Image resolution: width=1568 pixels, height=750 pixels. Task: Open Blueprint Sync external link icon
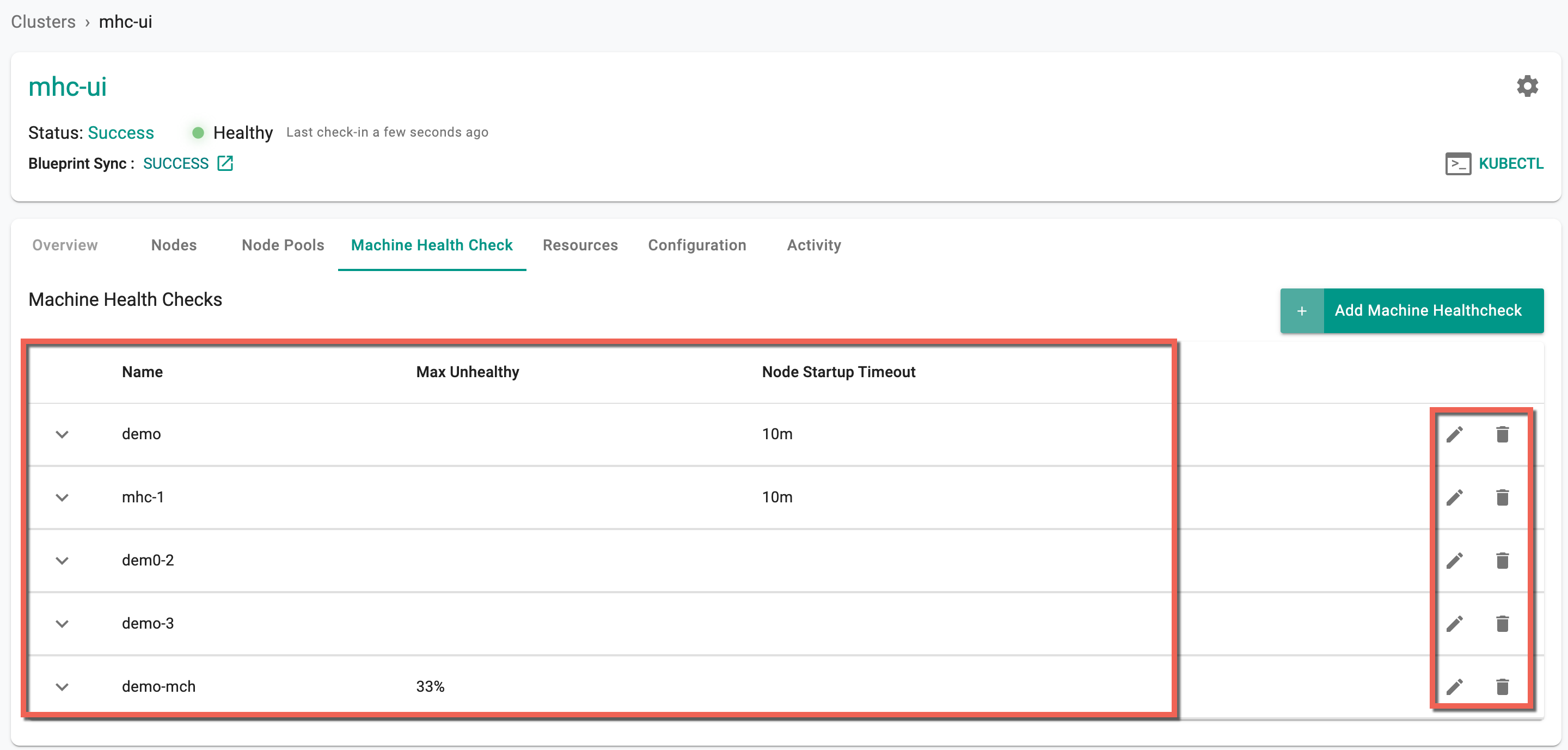coord(225,163)
